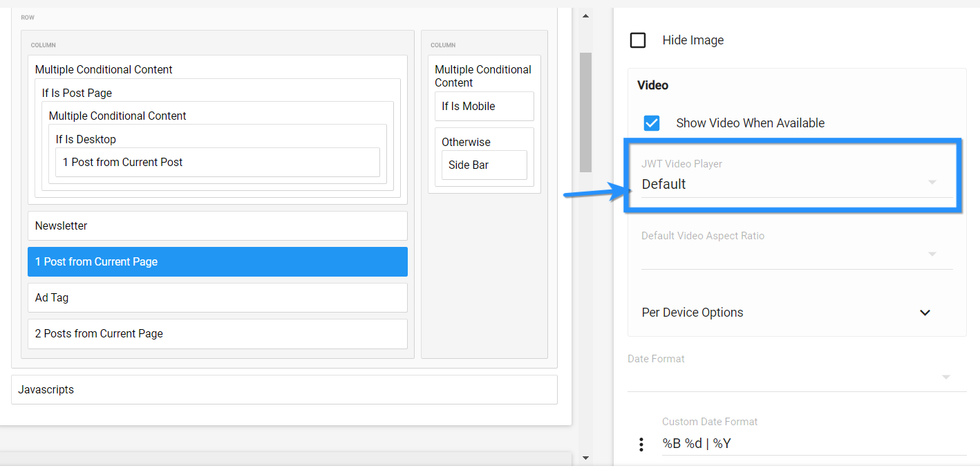
Task: Select the 2 Posts from Current Page block
Action: 217,333
